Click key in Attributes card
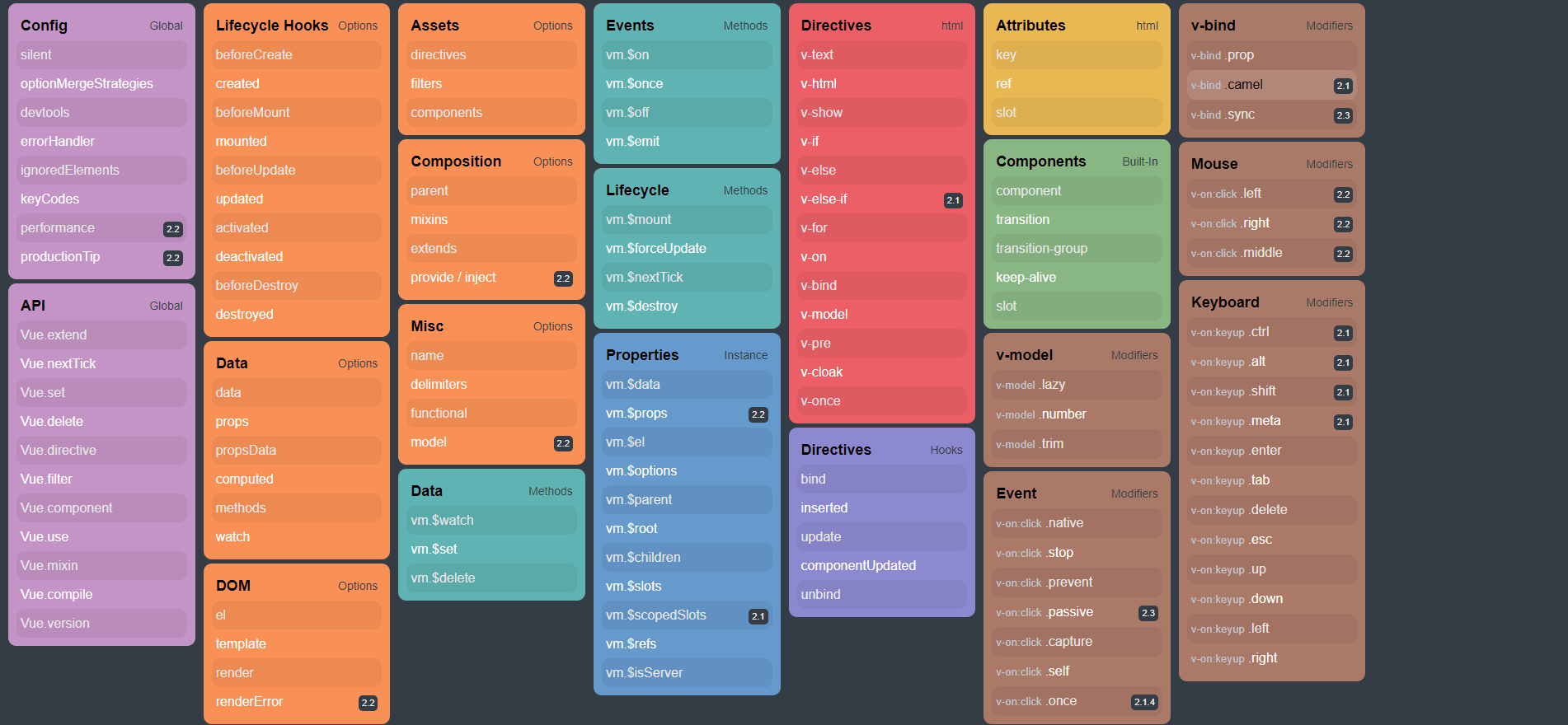 click(x=1077, y=55)
